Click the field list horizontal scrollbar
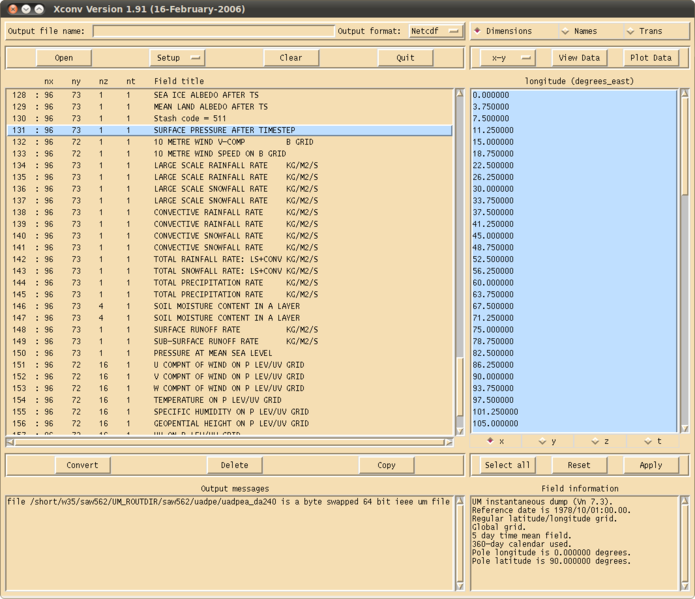 (229, 442)
